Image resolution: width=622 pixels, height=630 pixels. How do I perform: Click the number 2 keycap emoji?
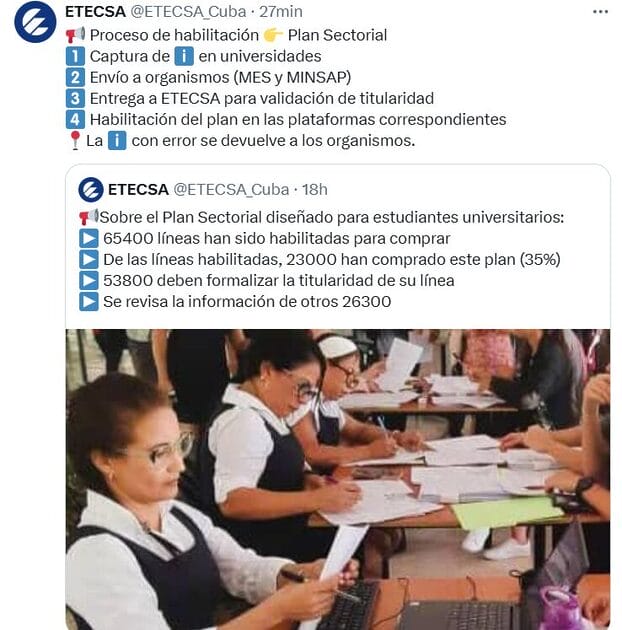click(75, 77)
